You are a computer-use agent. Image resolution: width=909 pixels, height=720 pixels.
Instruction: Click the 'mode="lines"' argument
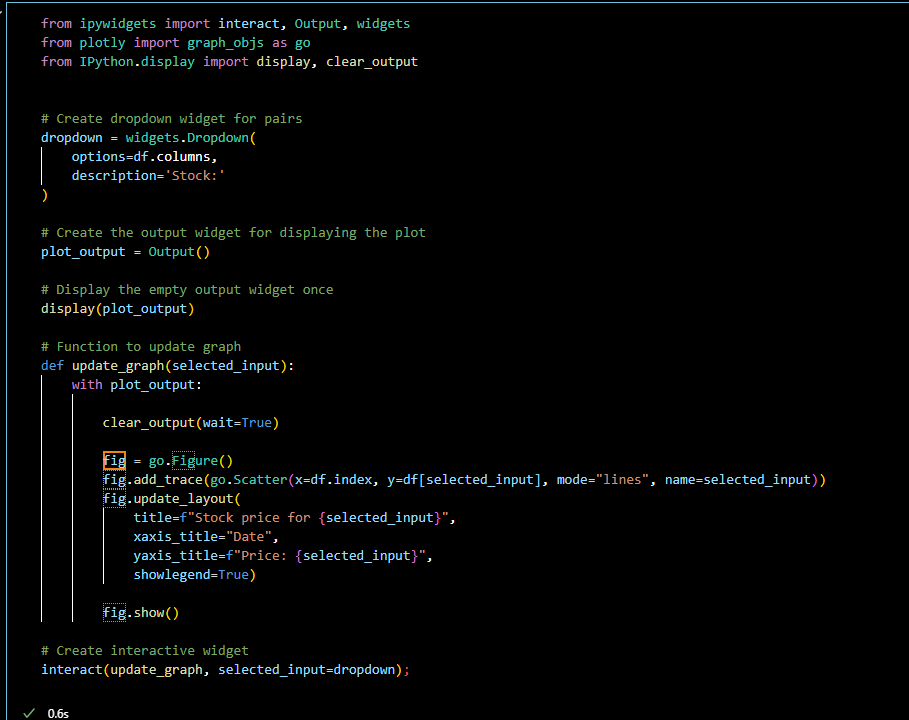603,480
